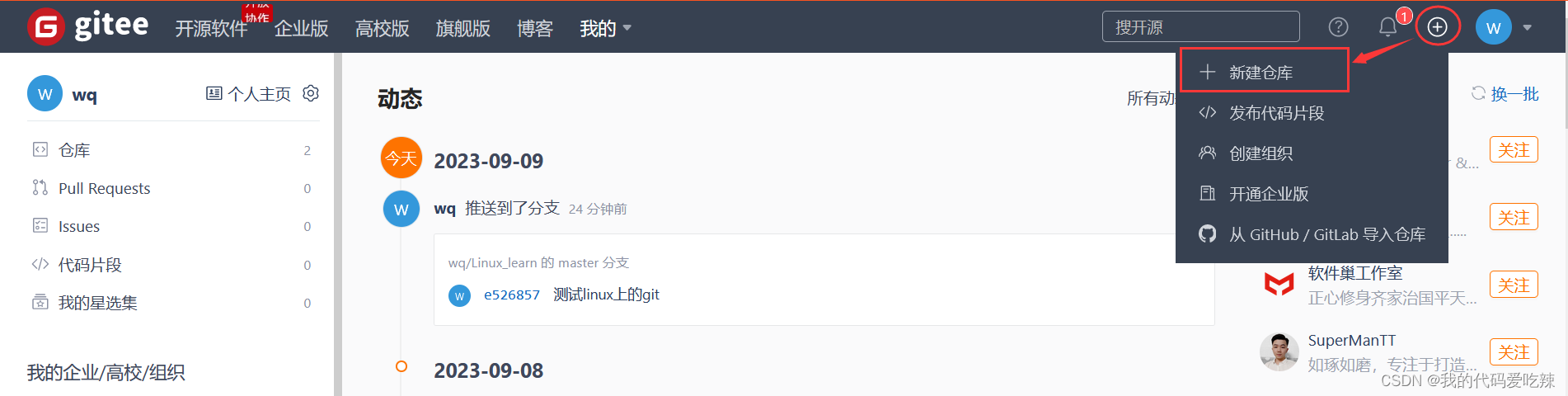The width and height of the screenshot is (1568, 396).
Task: Expand the 我的 dropdown in navigation
Action: tap(606, 28)
